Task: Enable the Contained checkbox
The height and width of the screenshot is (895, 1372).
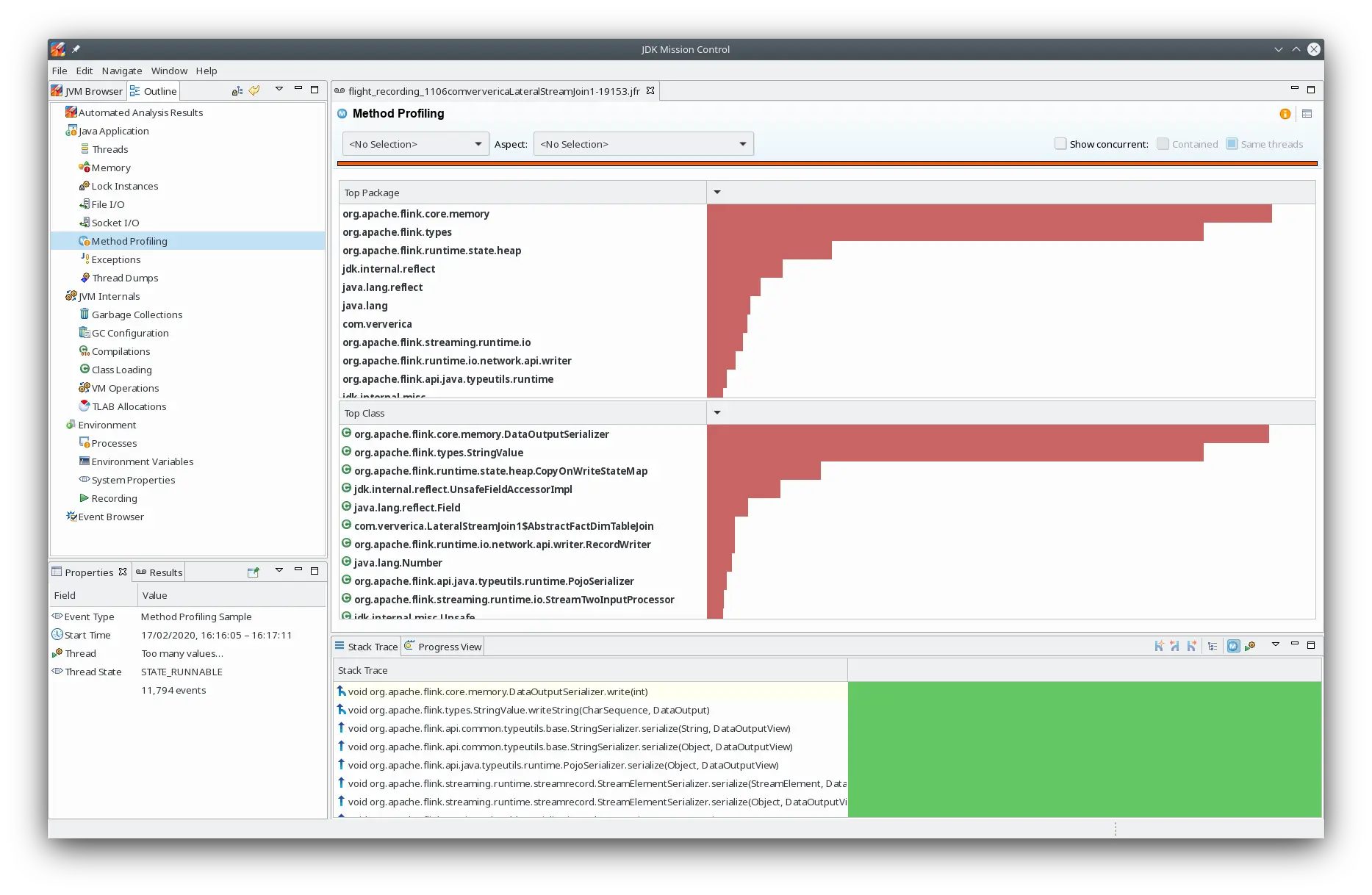Action: pyautogui.click(x=1162, y=143)
